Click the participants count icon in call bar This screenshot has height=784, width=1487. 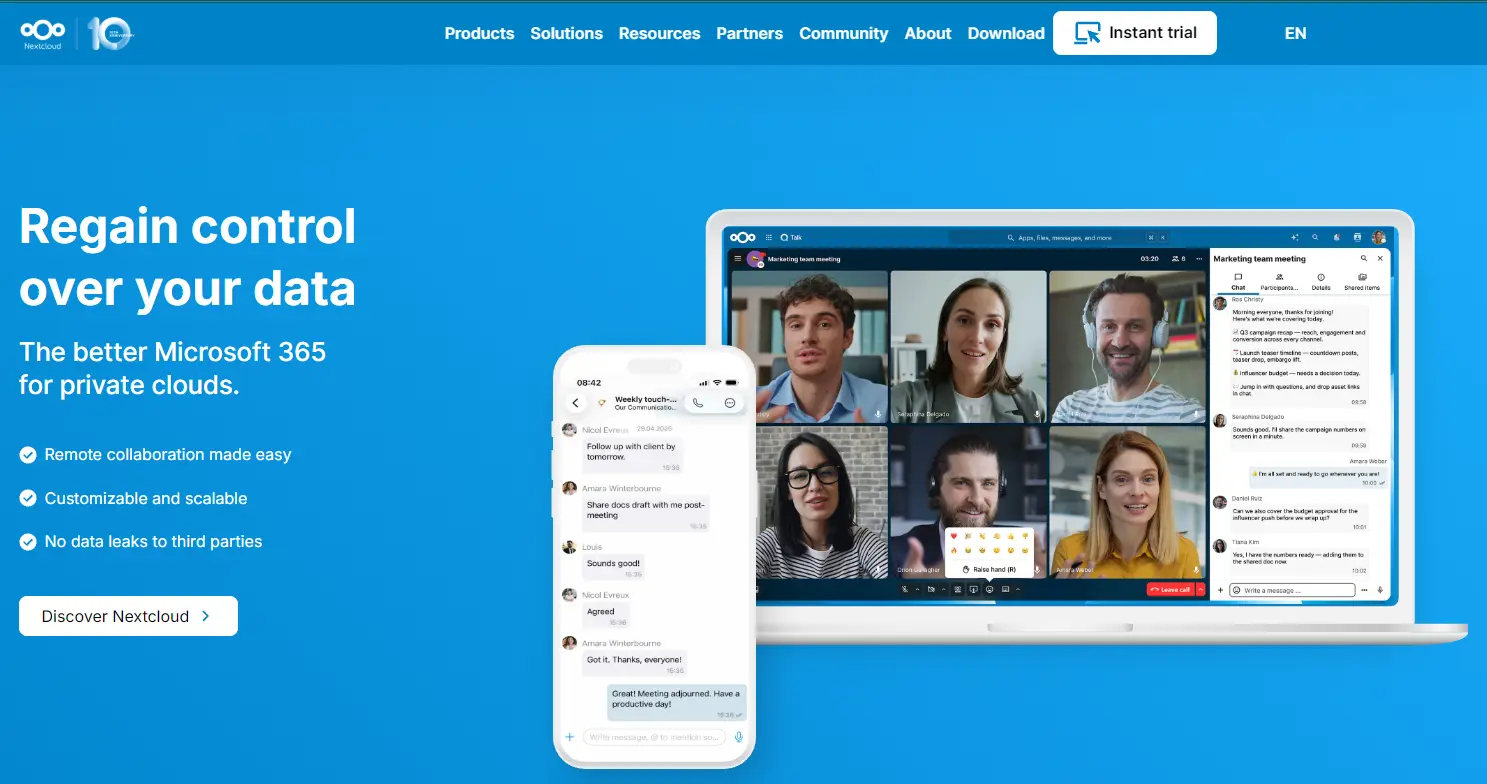click(x=1177, y=259)
